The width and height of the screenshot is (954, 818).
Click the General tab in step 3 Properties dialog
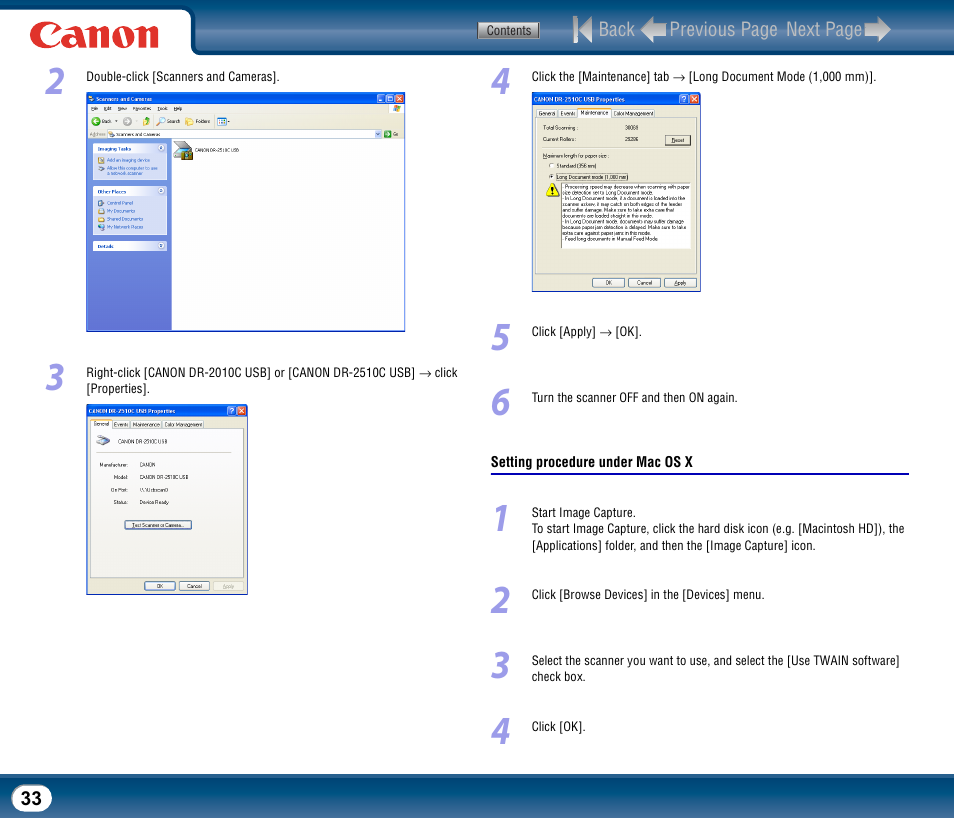pyautogui.click(x=102, y=424)
